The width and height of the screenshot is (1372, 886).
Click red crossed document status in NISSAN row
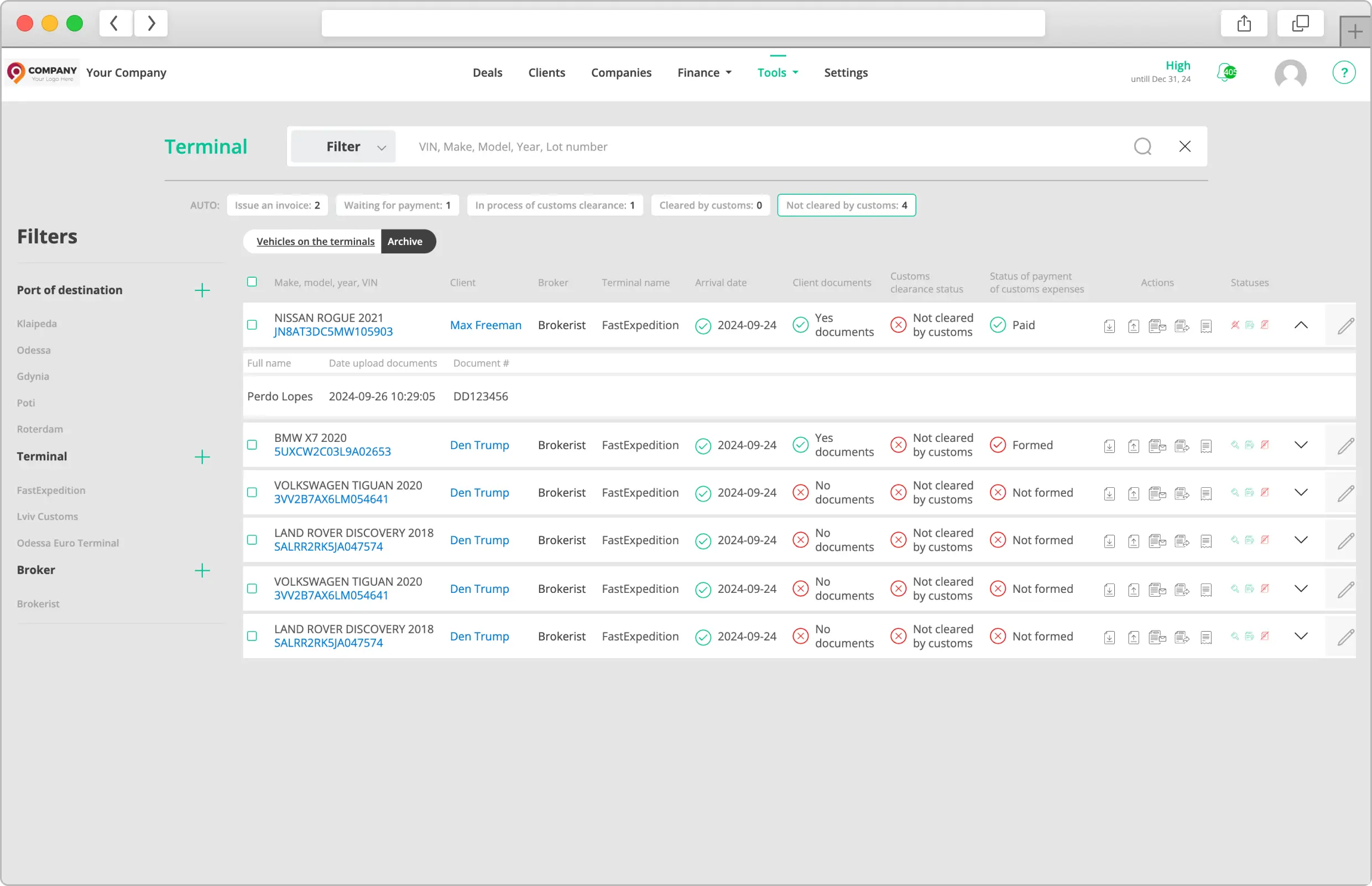[x=1264, y=325]
